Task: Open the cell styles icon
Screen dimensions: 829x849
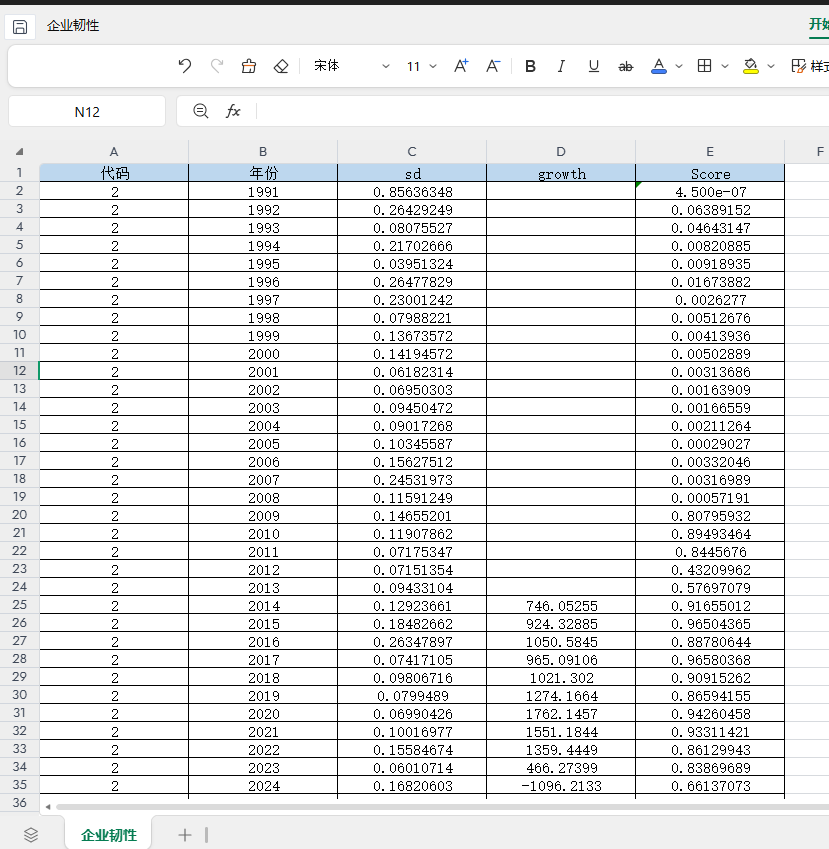Action: coord(798,66)
